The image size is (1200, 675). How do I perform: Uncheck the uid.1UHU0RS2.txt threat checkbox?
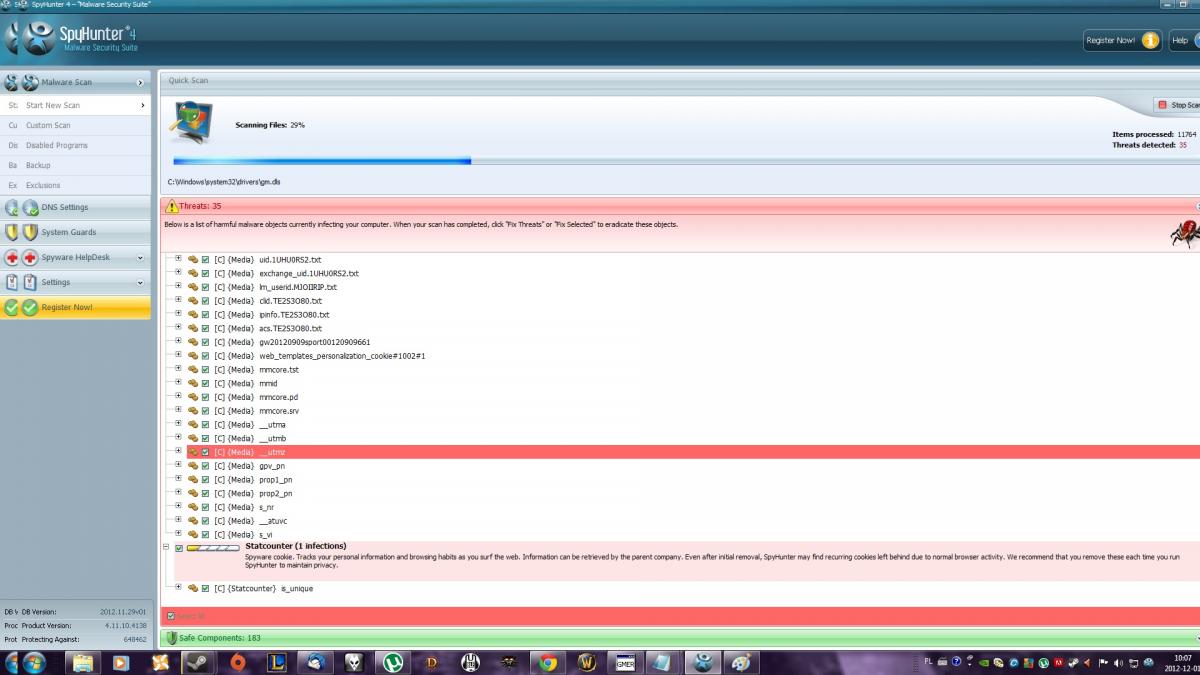coord(206,259)
